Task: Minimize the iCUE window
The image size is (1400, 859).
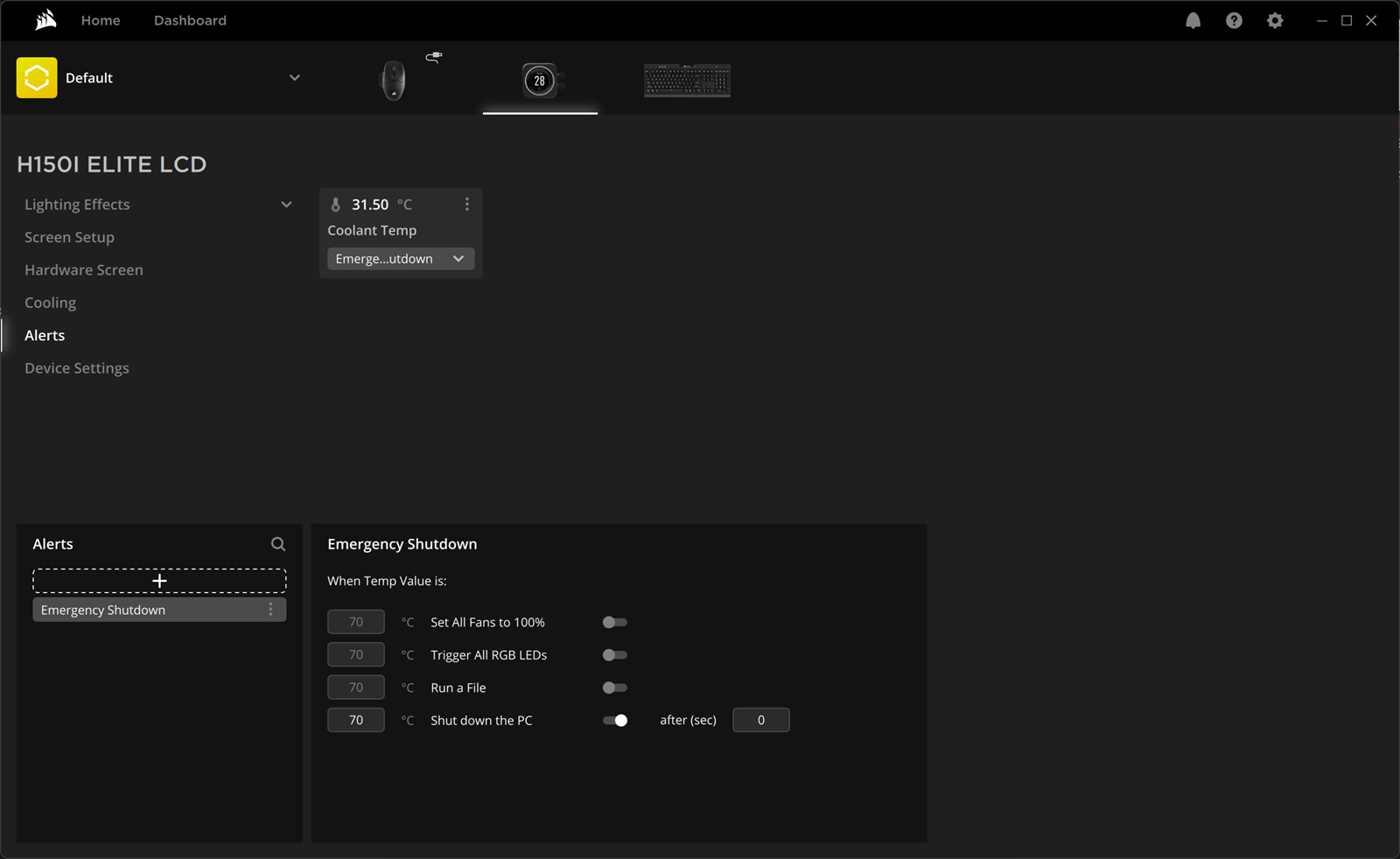Action: (x=1322, y=20)
